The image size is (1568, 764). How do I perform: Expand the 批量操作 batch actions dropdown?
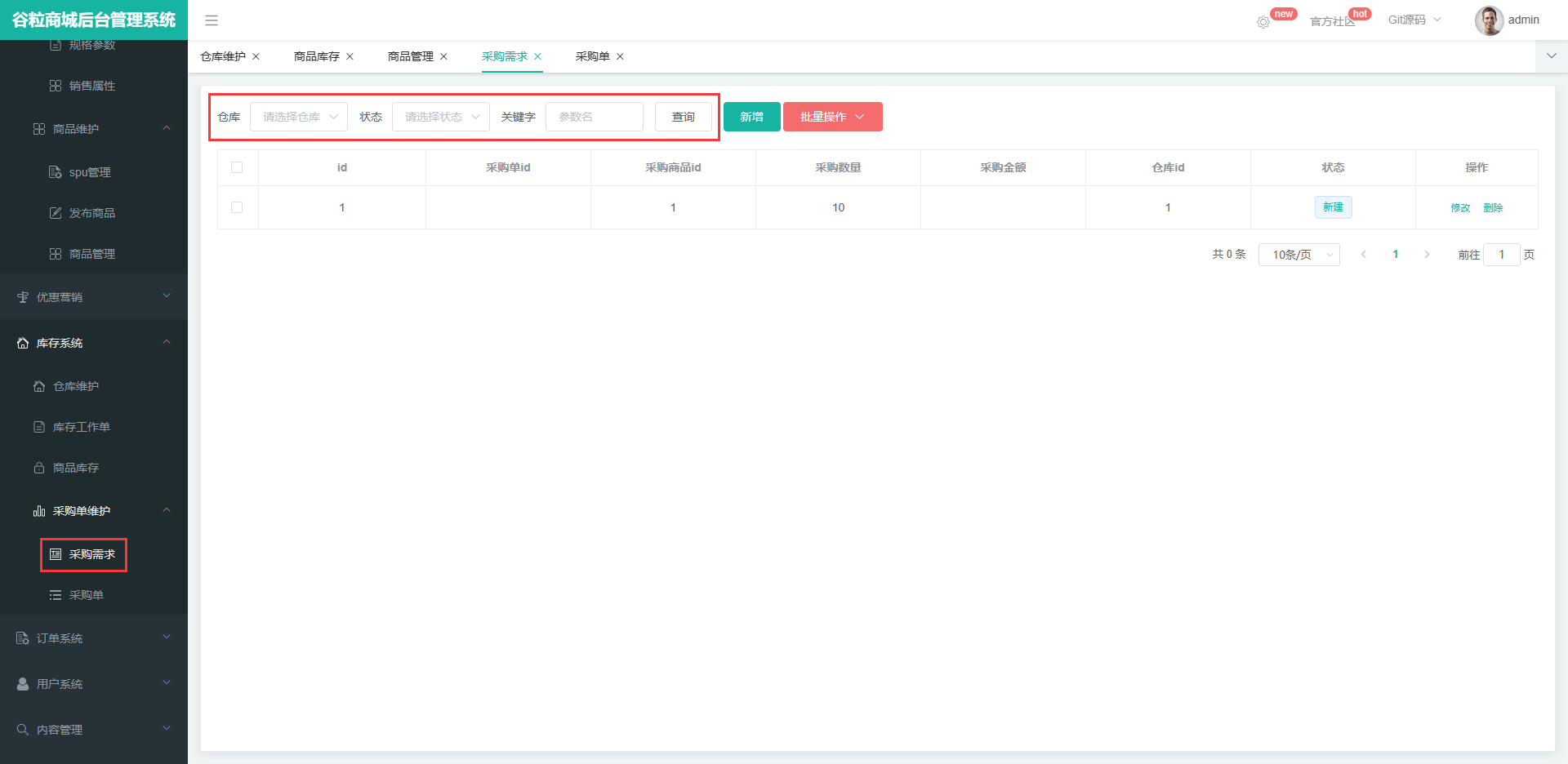(x=832, y=117)
